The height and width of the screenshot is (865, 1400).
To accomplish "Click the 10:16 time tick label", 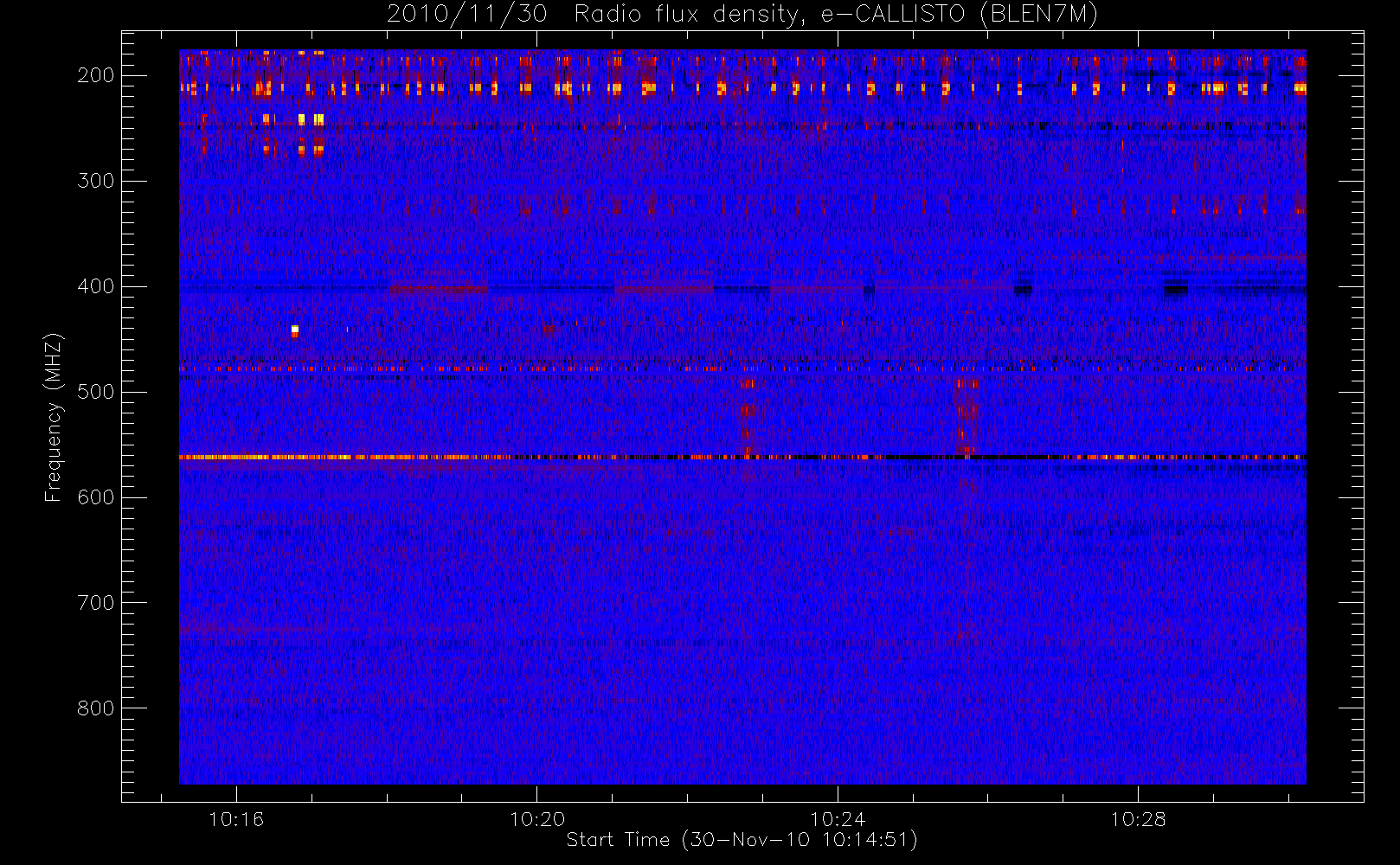I will coord(236,819).
